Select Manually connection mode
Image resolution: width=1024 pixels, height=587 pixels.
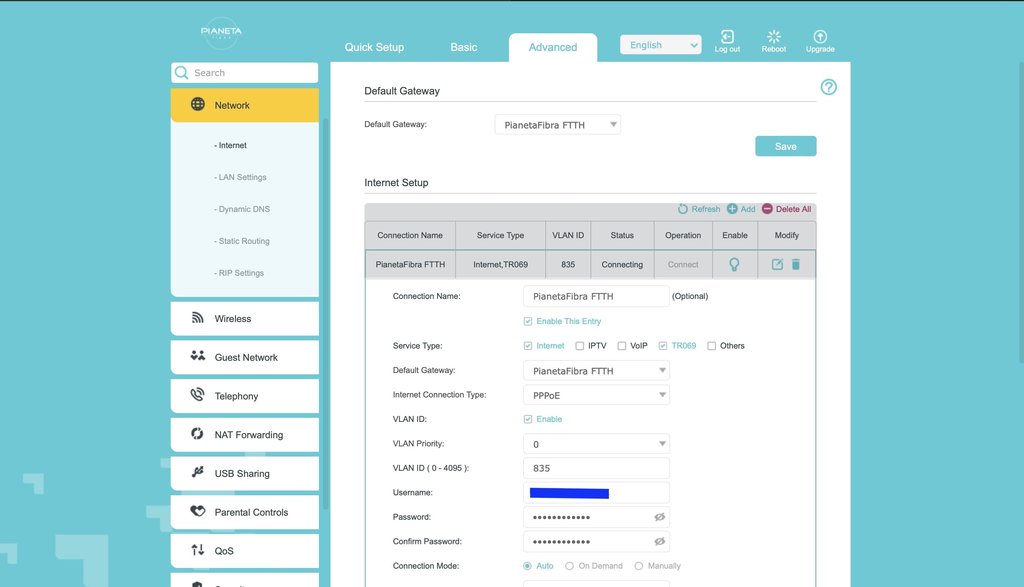click(x=639, y=566)
